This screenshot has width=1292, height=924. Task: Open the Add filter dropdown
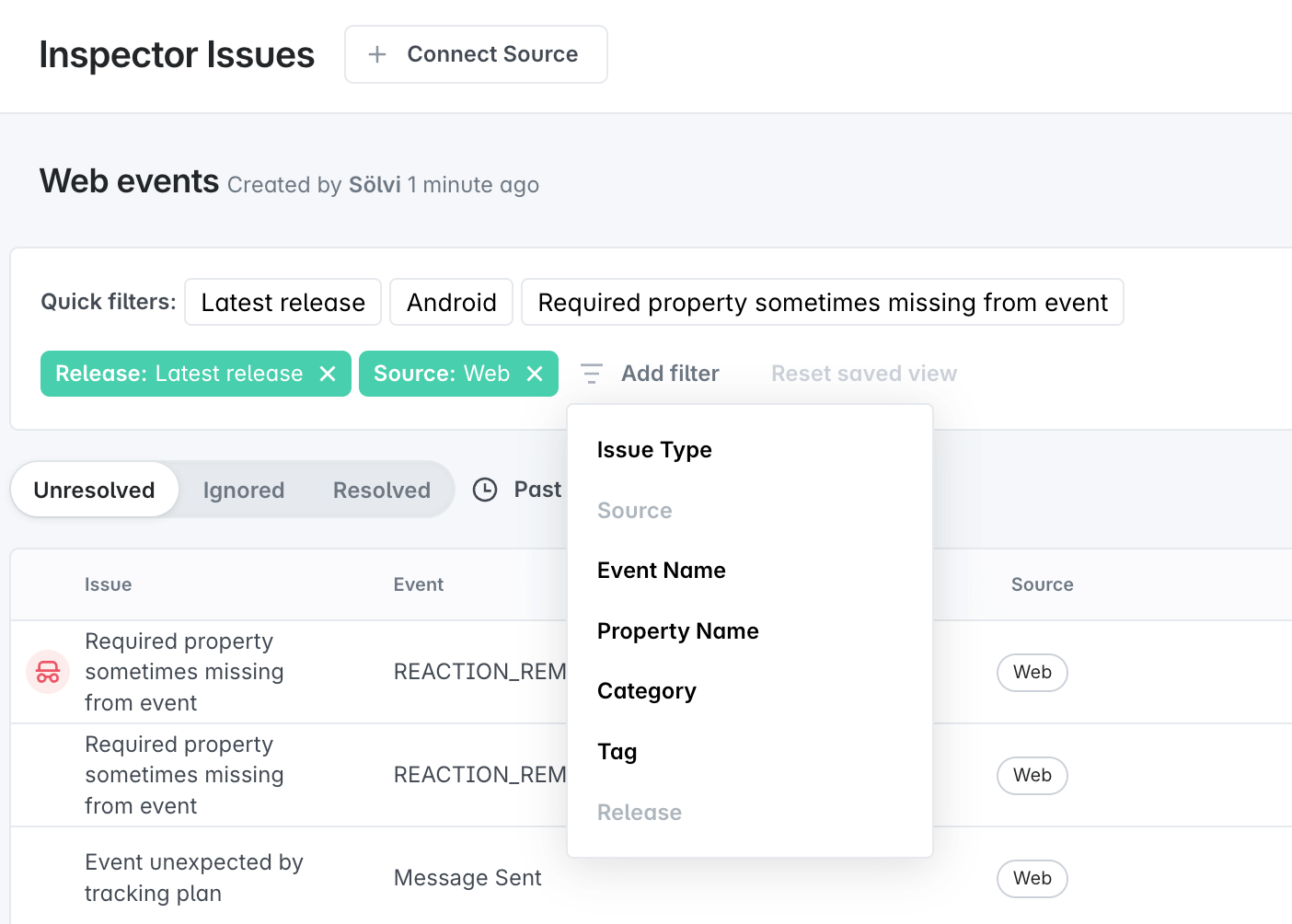(669, 374)
